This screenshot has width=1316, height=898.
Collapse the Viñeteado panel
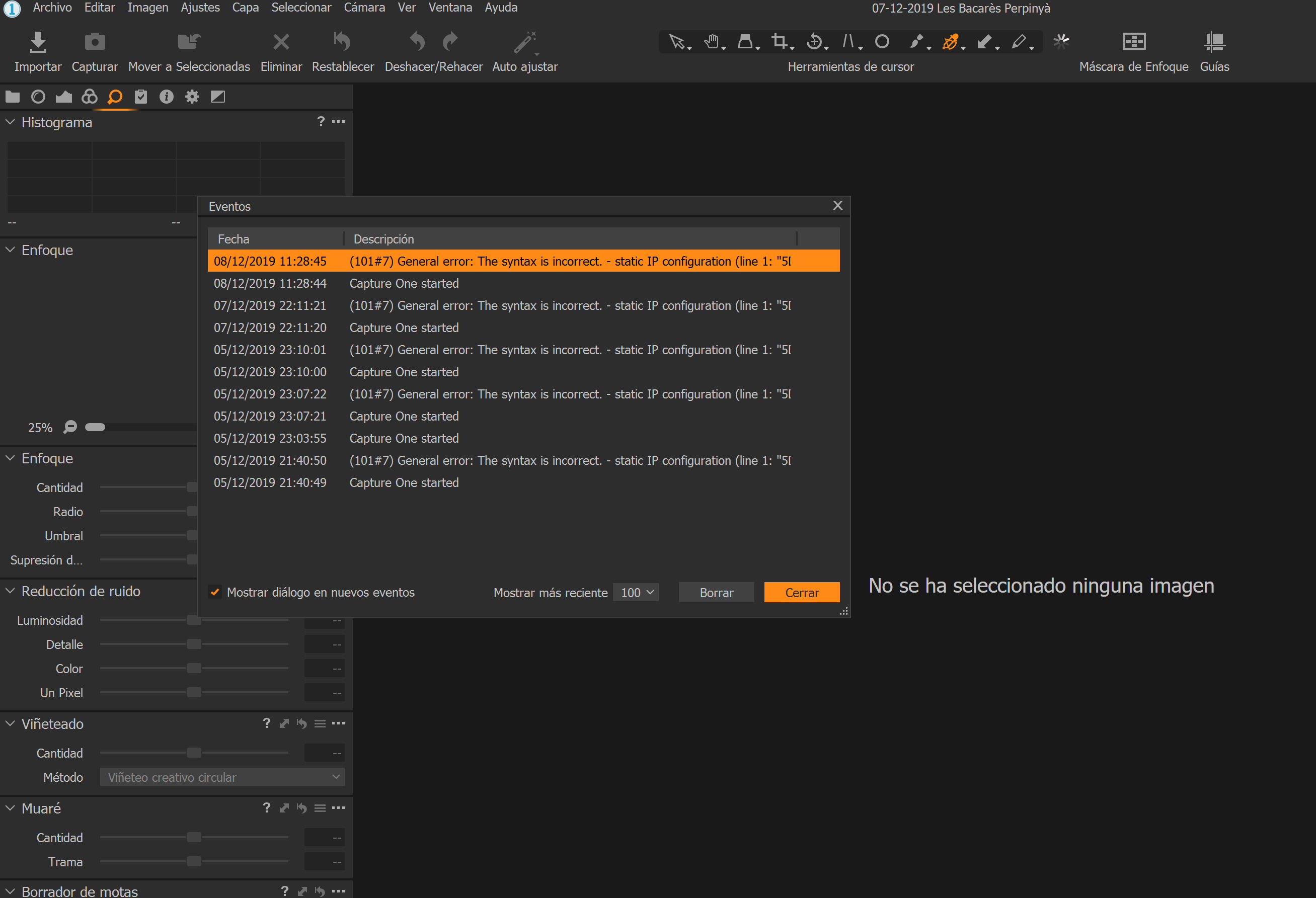pos(10,723)
